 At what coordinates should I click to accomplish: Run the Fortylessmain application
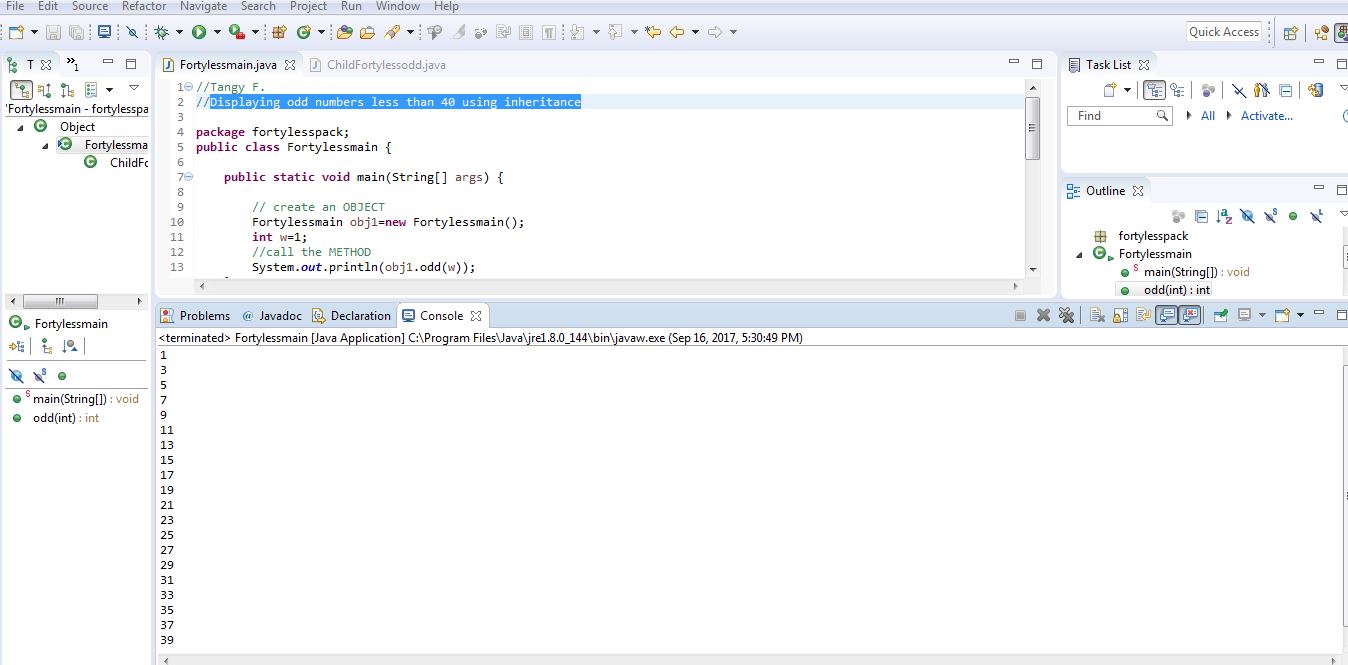[x=197, y=31]
